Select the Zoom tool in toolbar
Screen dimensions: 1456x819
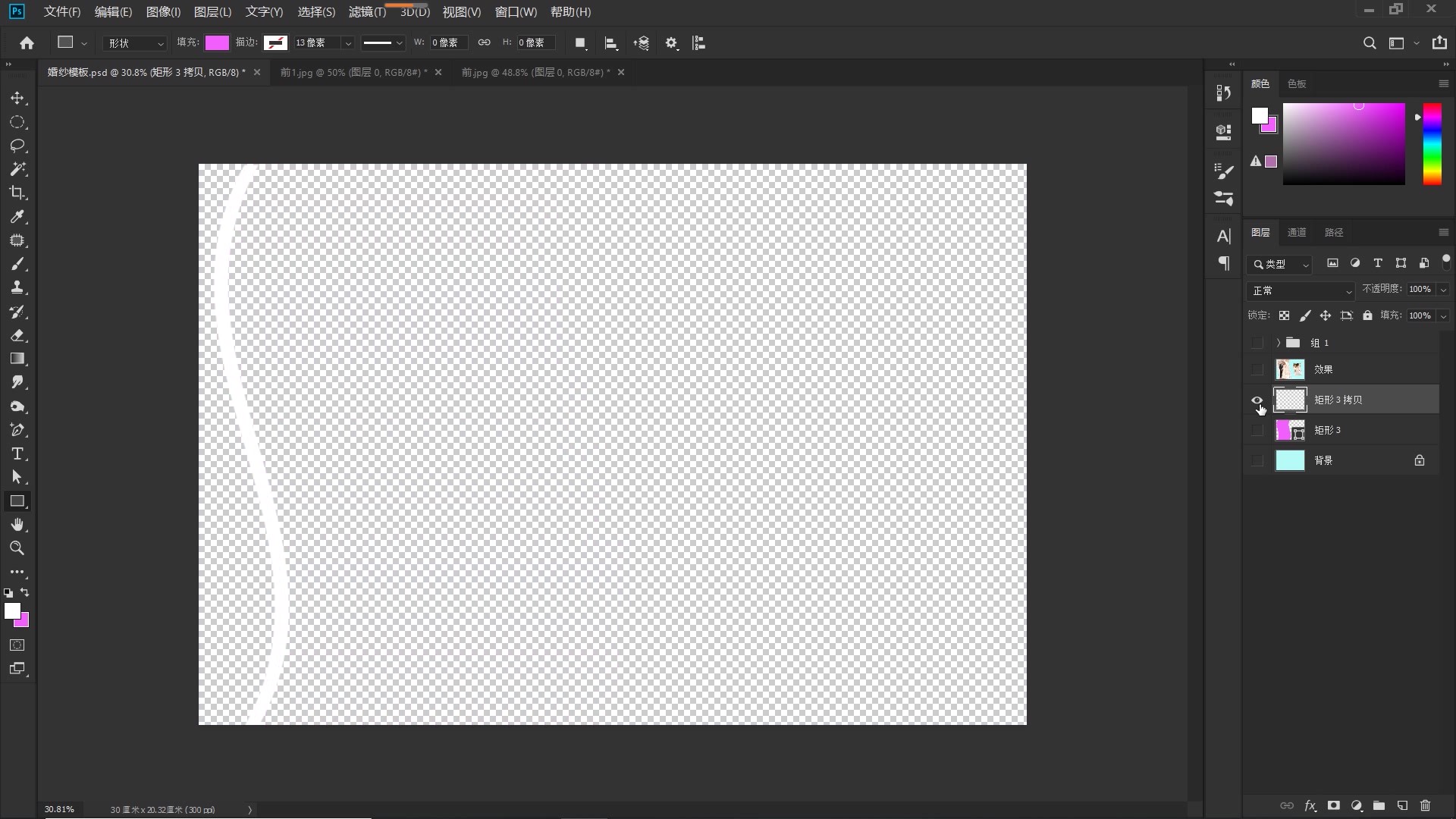(17, 548)
